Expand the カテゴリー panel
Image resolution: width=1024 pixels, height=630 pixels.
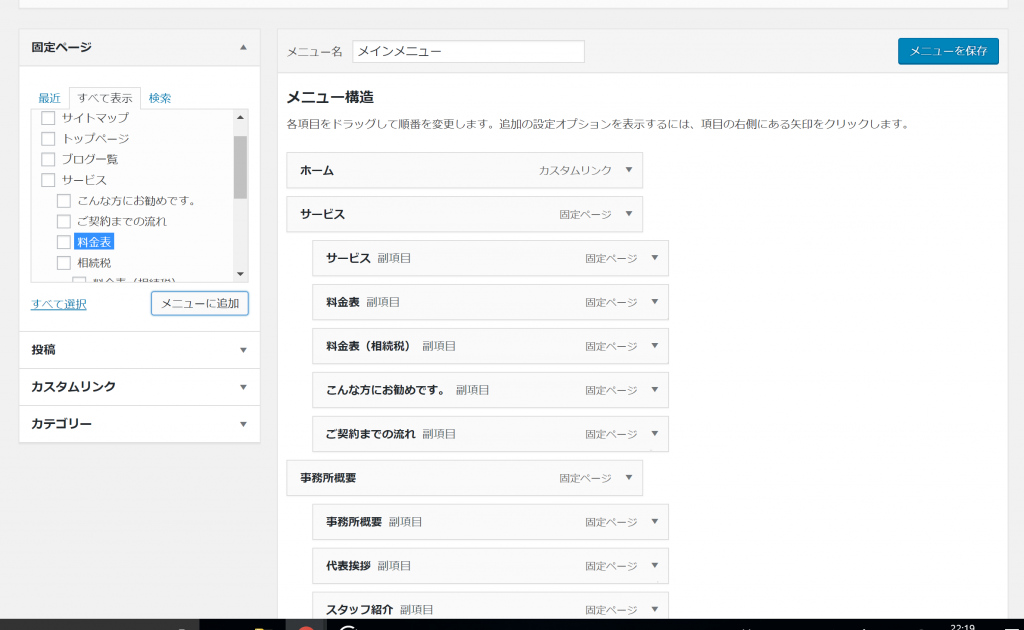(139, 424)
